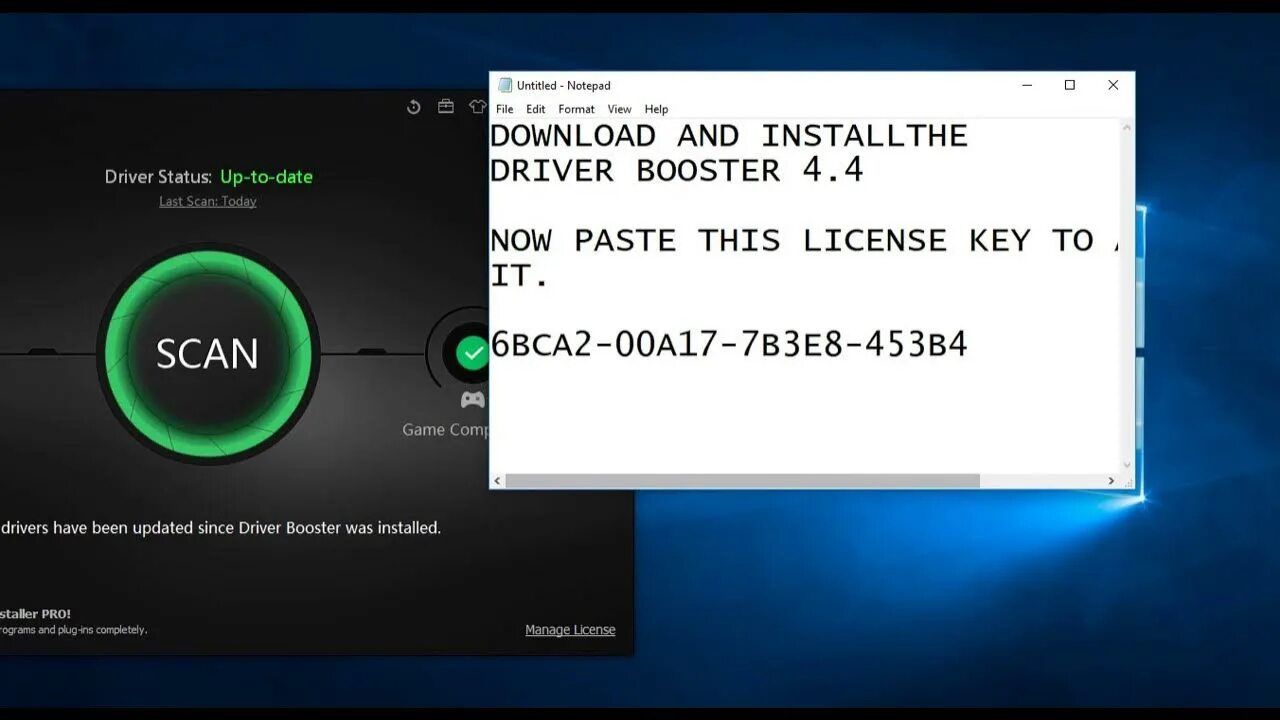Click the 'Untitled - Notepad' title bar text
Image resolution: width=1280 pixels, height=720 pixels.
tap(563, 85)
